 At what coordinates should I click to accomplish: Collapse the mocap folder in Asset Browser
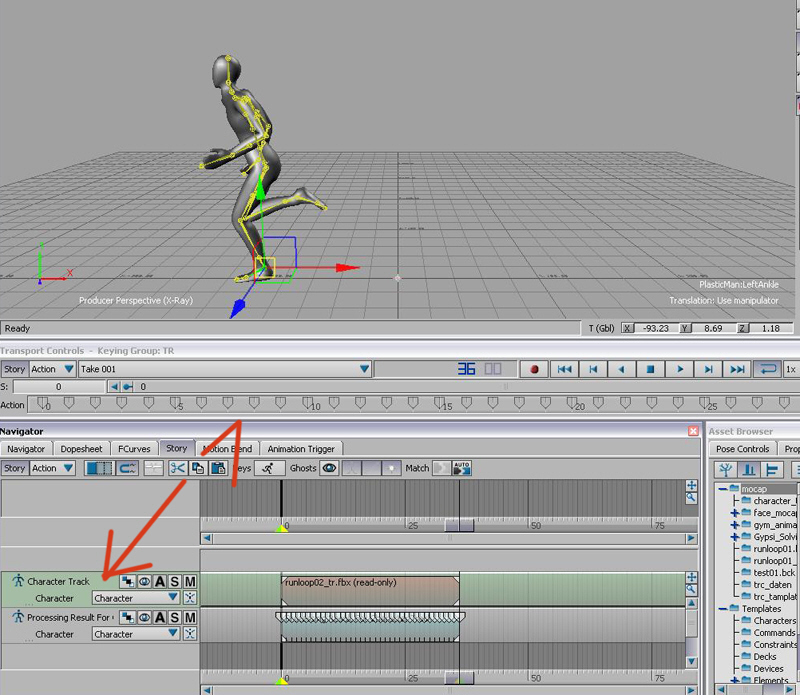722,488
